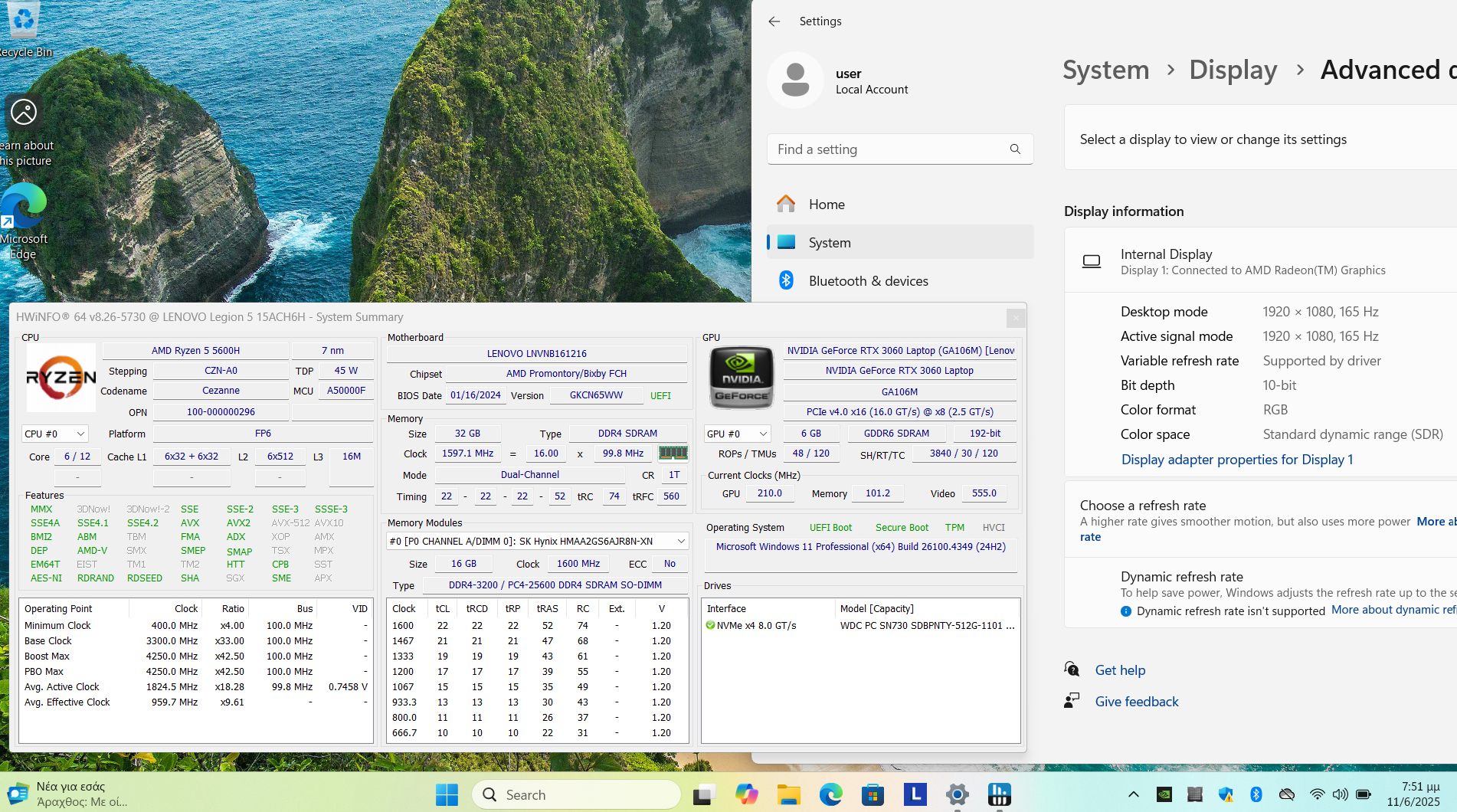The width and height of the screenshot is (1457, 812).
Task: Select System in Settings sidebar
Action: click(900, 243)
